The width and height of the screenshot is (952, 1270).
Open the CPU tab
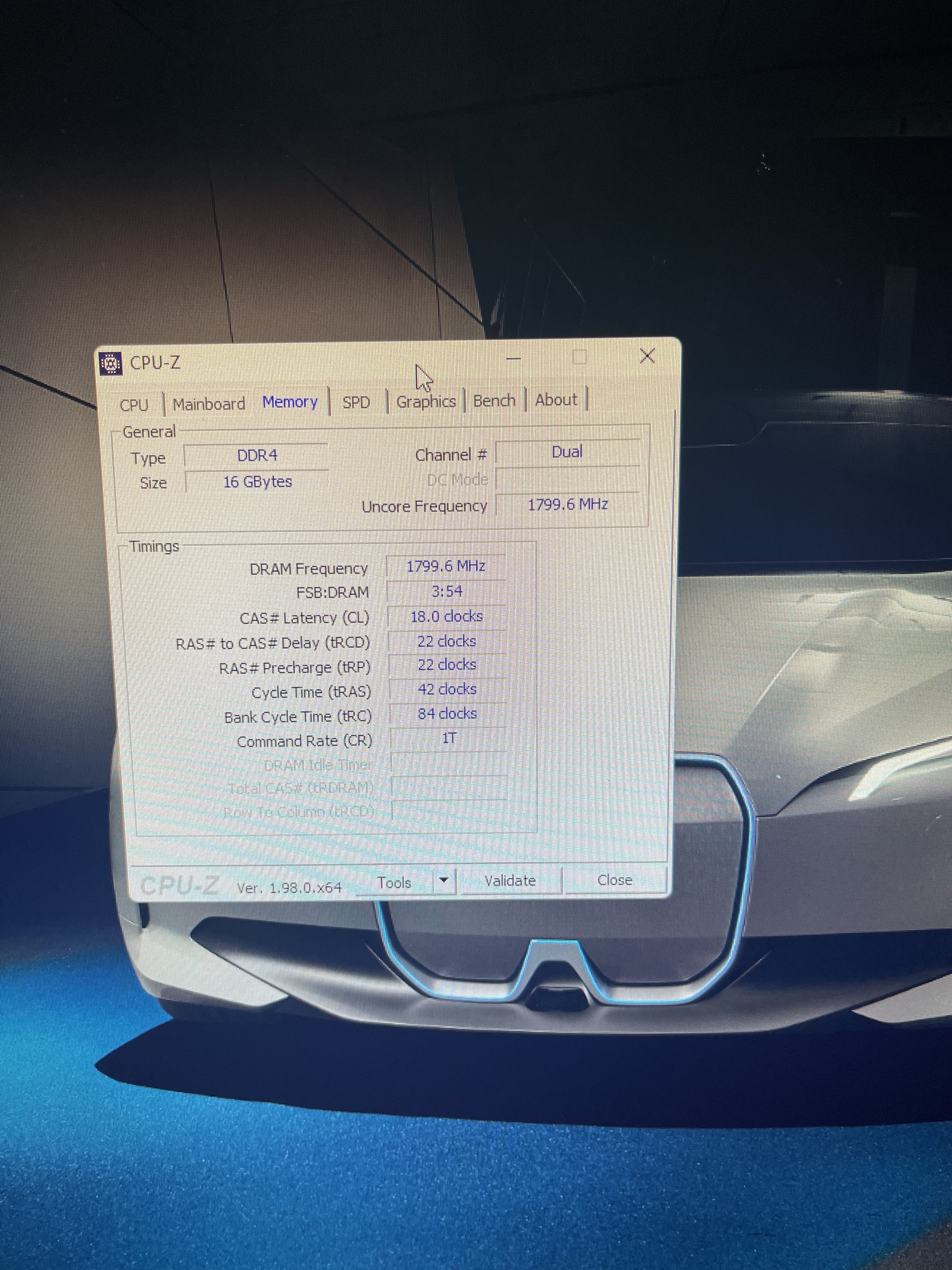pos(134,405)
